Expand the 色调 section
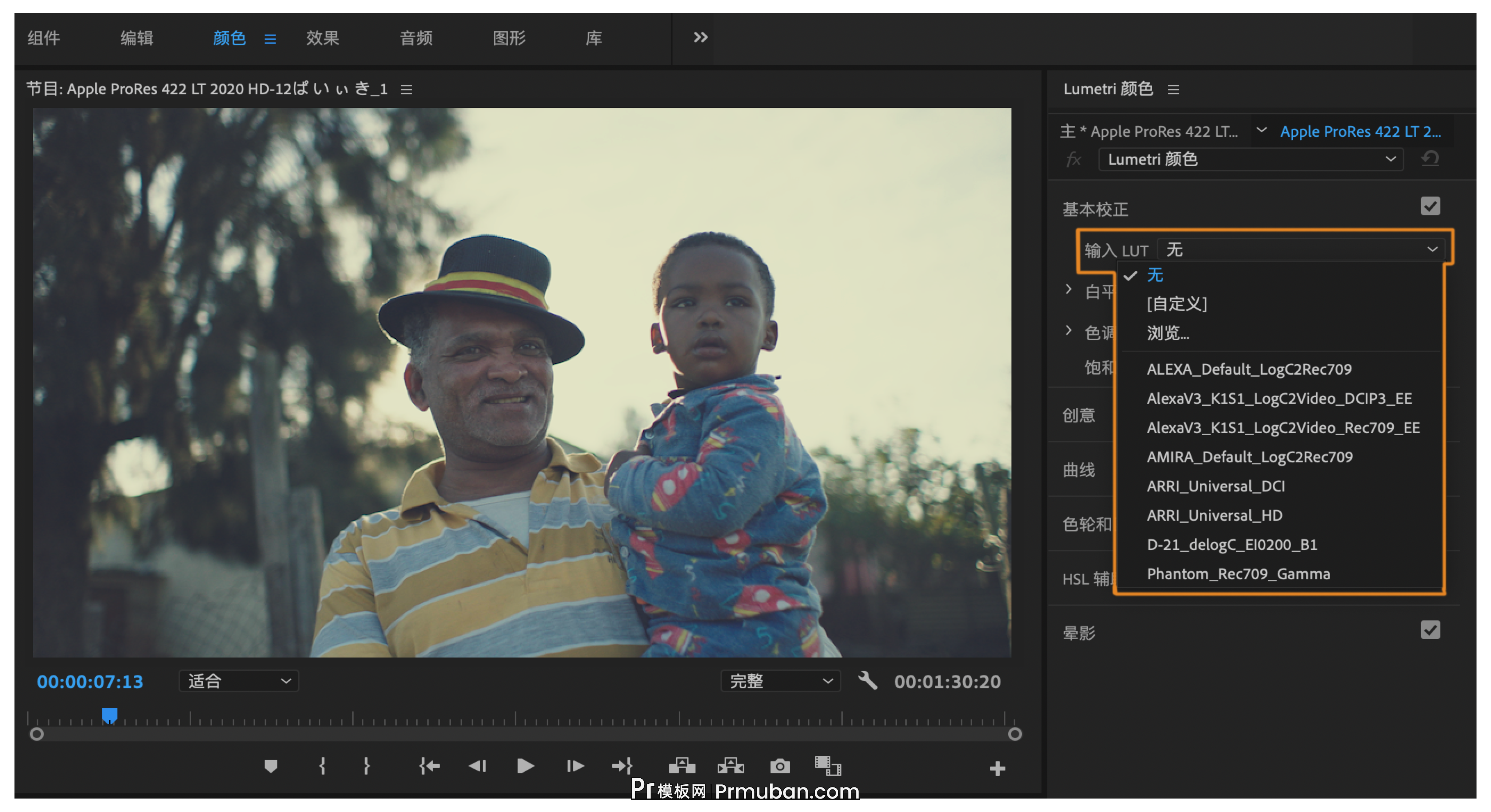Viewport: 1491px width, 812px height. click(x=1068, y=330)
